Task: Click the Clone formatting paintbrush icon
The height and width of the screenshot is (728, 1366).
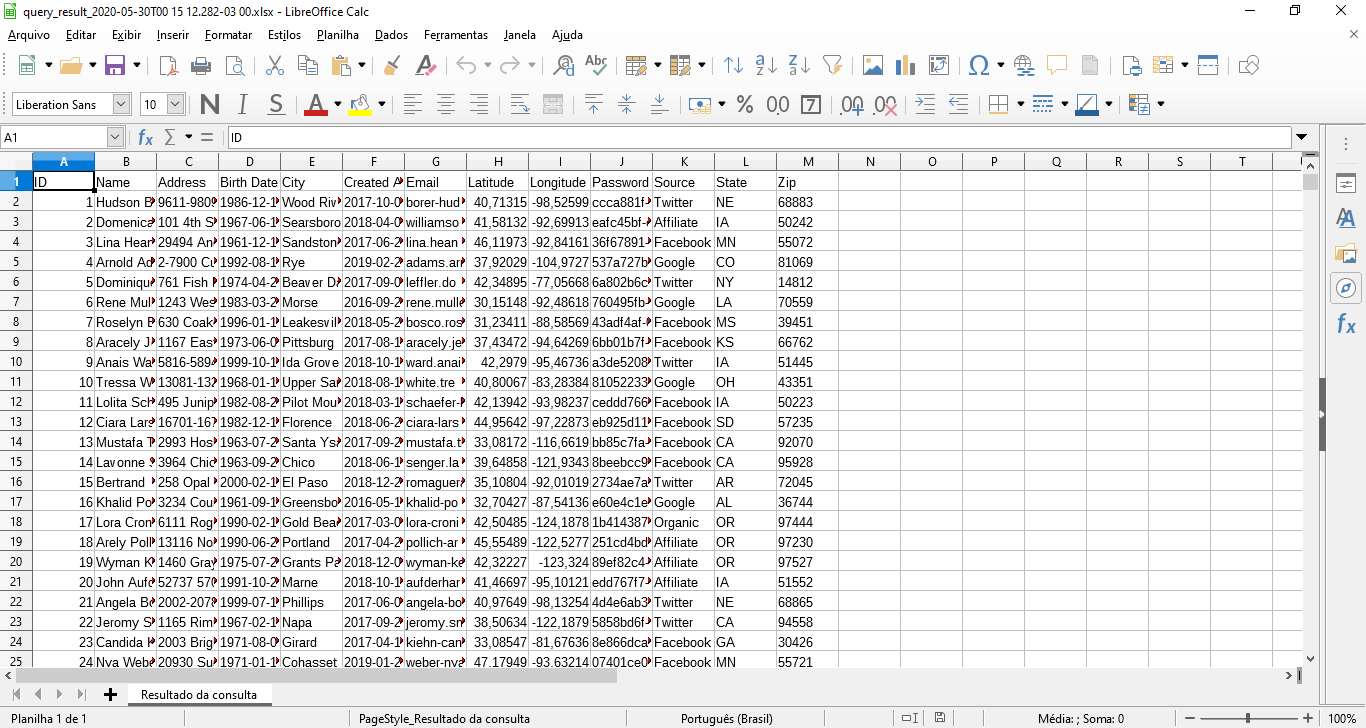Action: [x=392, y=66]
